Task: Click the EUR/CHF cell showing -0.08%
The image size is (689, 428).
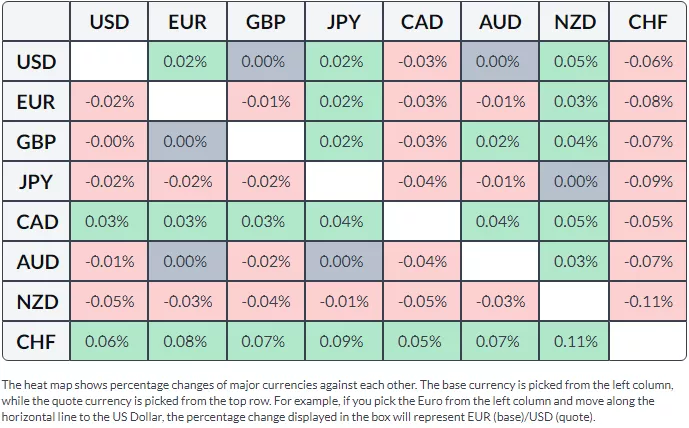Action: [x=648, y=101]
